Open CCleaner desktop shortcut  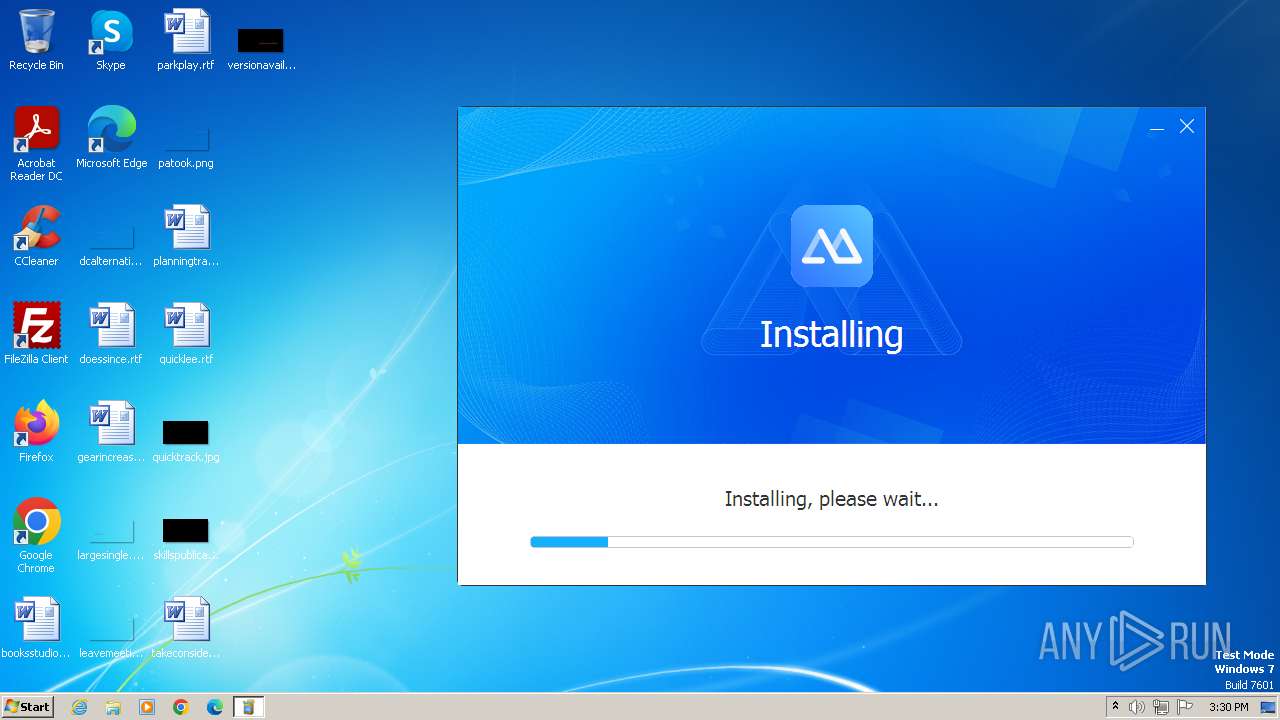(x=36, y=236)
